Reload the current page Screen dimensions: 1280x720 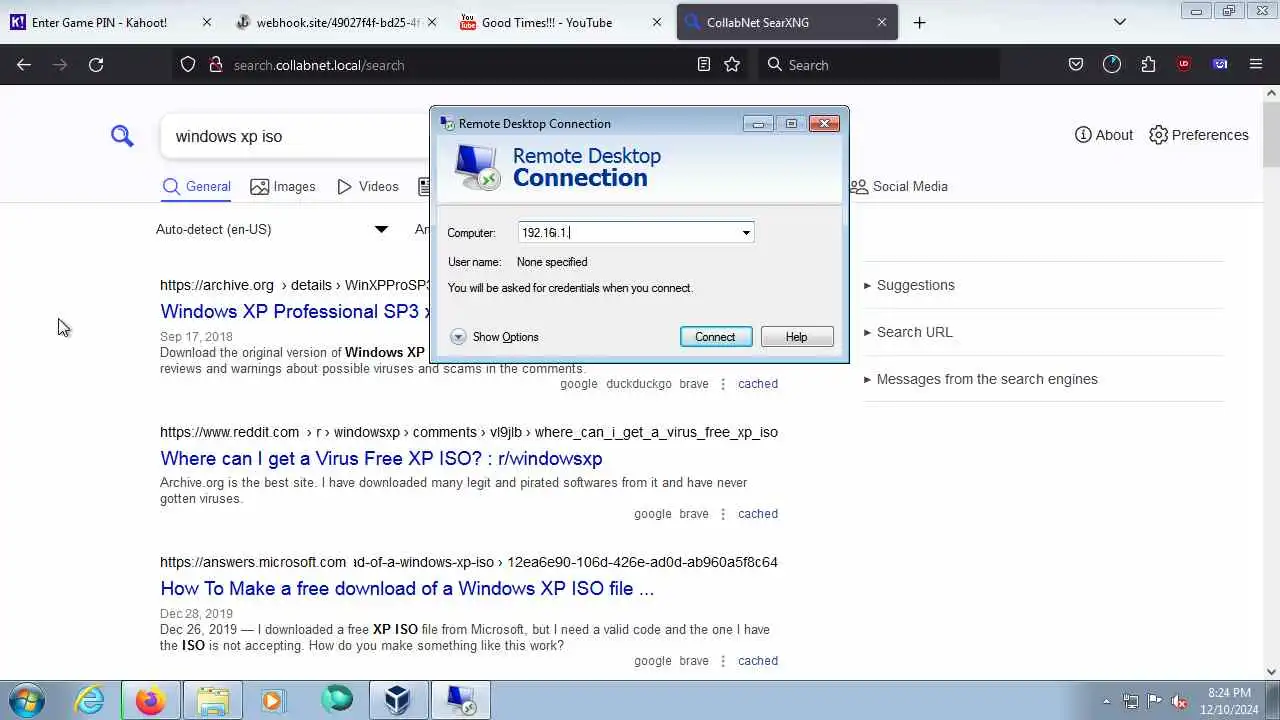(96, 64)
